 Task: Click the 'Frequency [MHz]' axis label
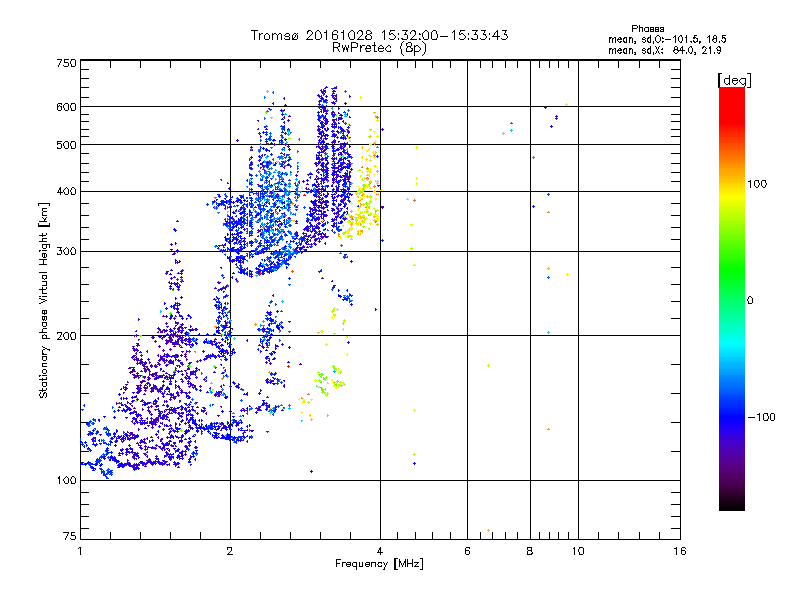tap(379, 564)
